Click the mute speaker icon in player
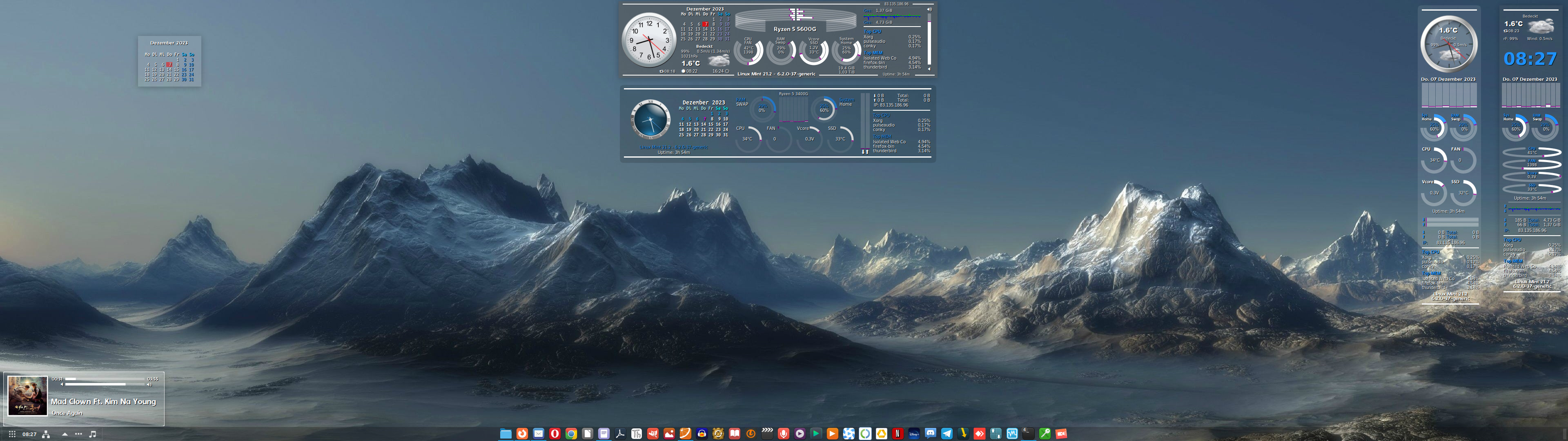 (x=62, y=384)
